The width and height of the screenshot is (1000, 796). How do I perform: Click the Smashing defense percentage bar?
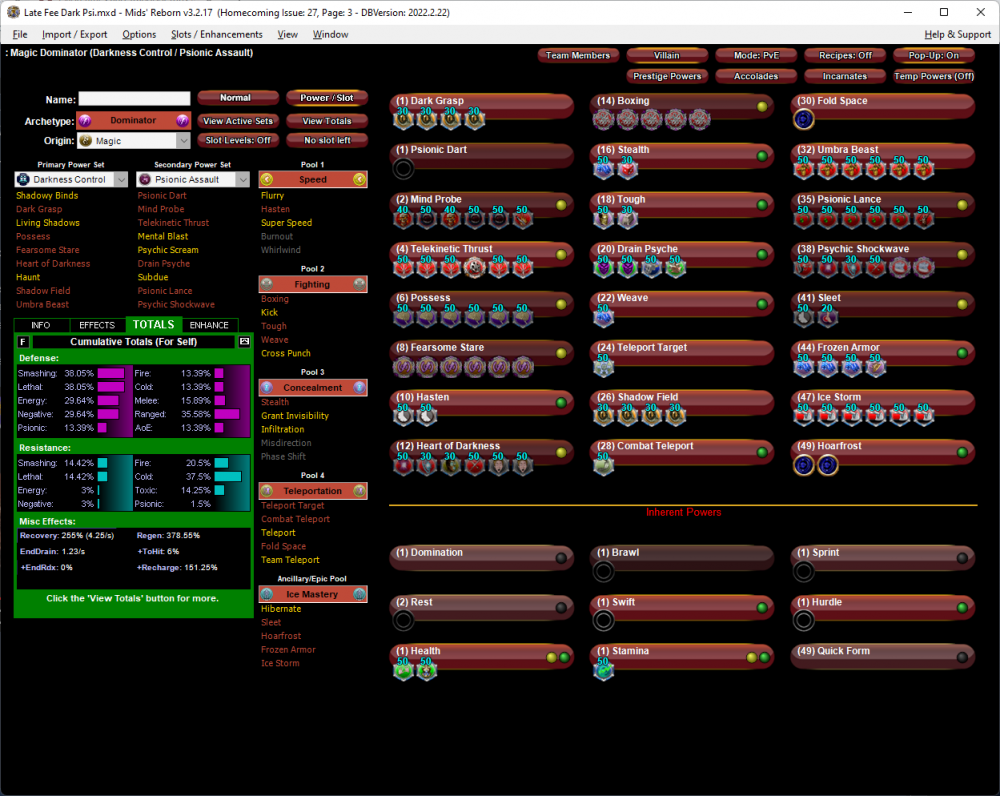[x=110, y=373]
